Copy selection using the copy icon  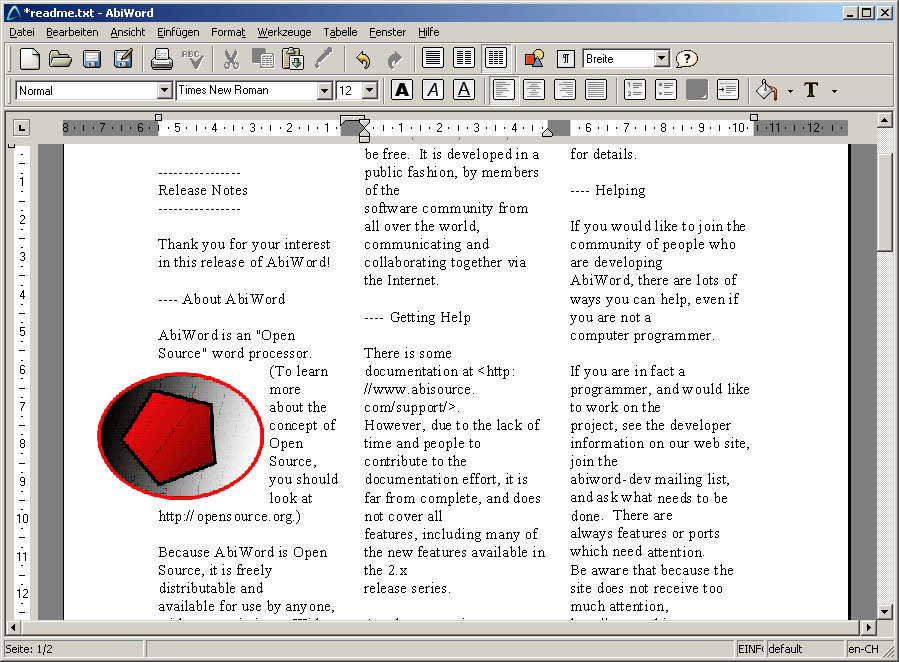click(x=263, y=58)
